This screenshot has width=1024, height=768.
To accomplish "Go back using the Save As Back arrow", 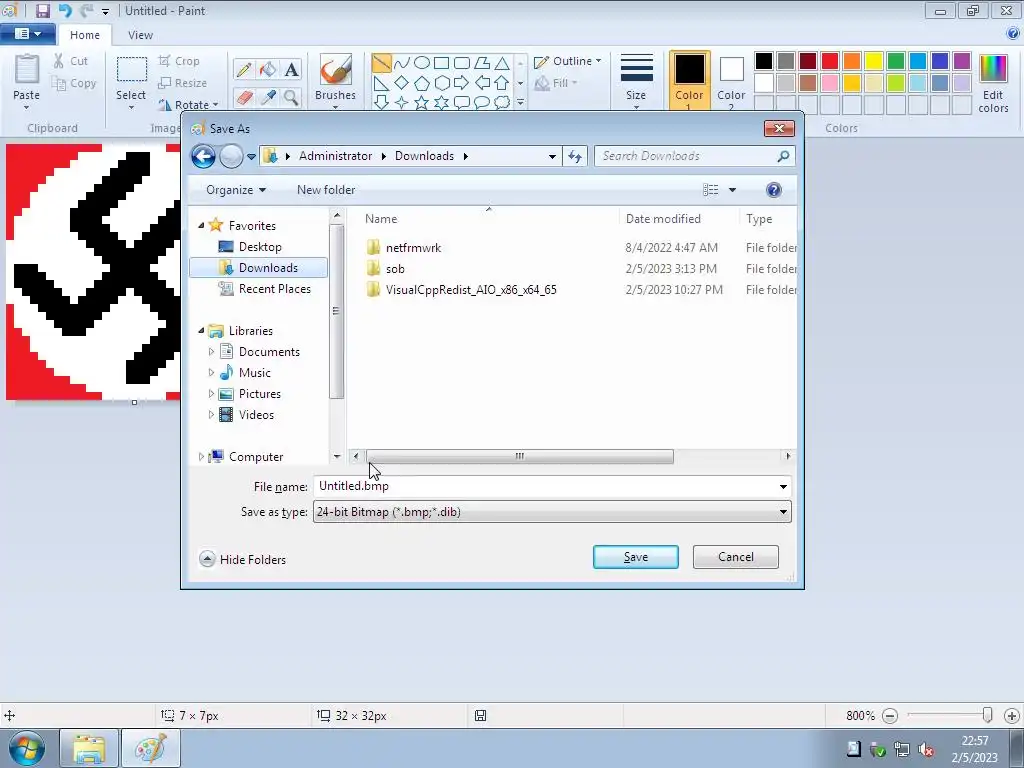I will [203, 156].
